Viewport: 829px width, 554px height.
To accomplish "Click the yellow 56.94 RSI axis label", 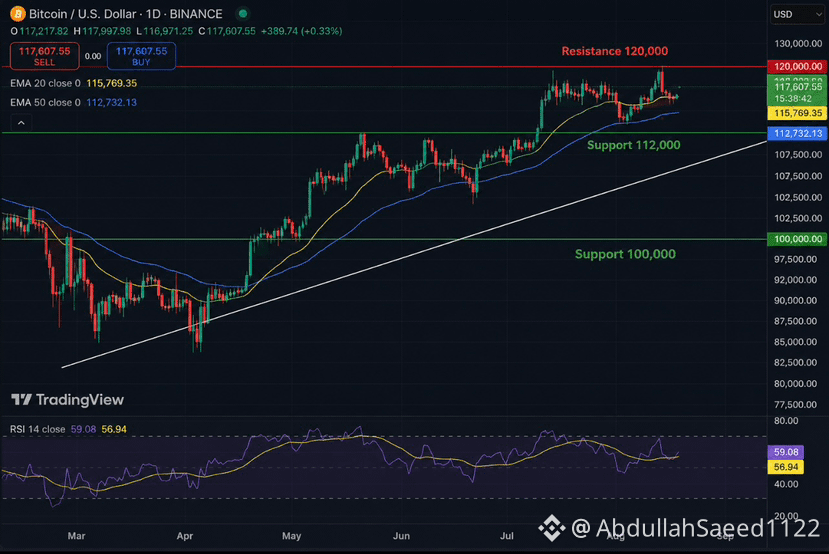I will pos(786,467).
